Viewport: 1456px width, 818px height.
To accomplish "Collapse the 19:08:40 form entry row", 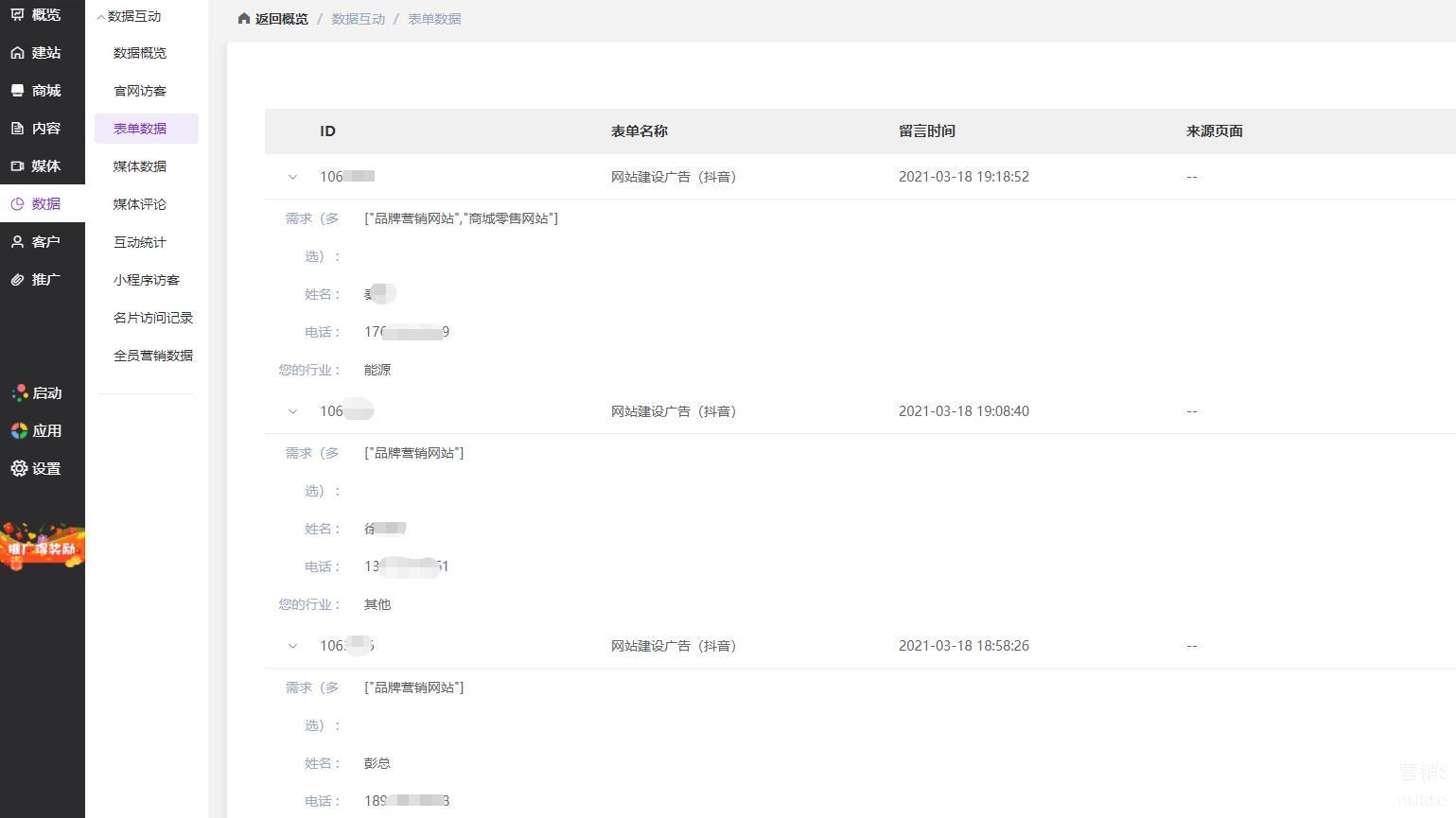I will [292, 411].
